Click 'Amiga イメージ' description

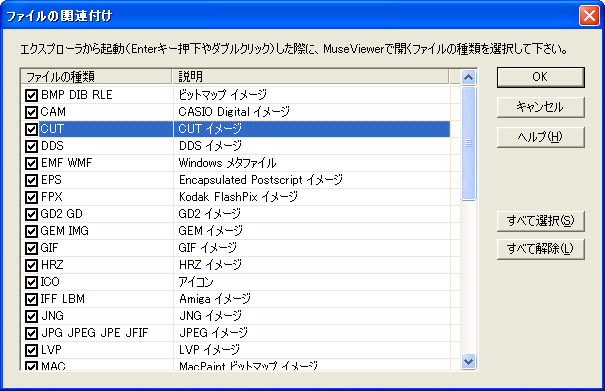coord(215,299)
